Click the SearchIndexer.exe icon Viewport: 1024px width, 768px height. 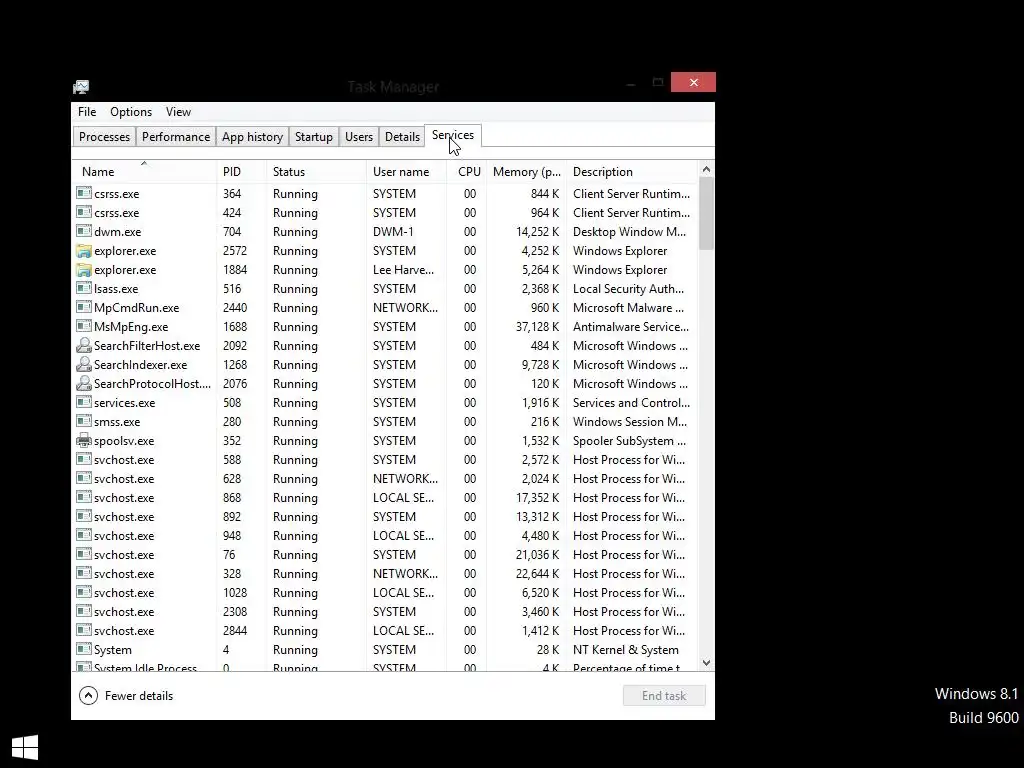84,364
